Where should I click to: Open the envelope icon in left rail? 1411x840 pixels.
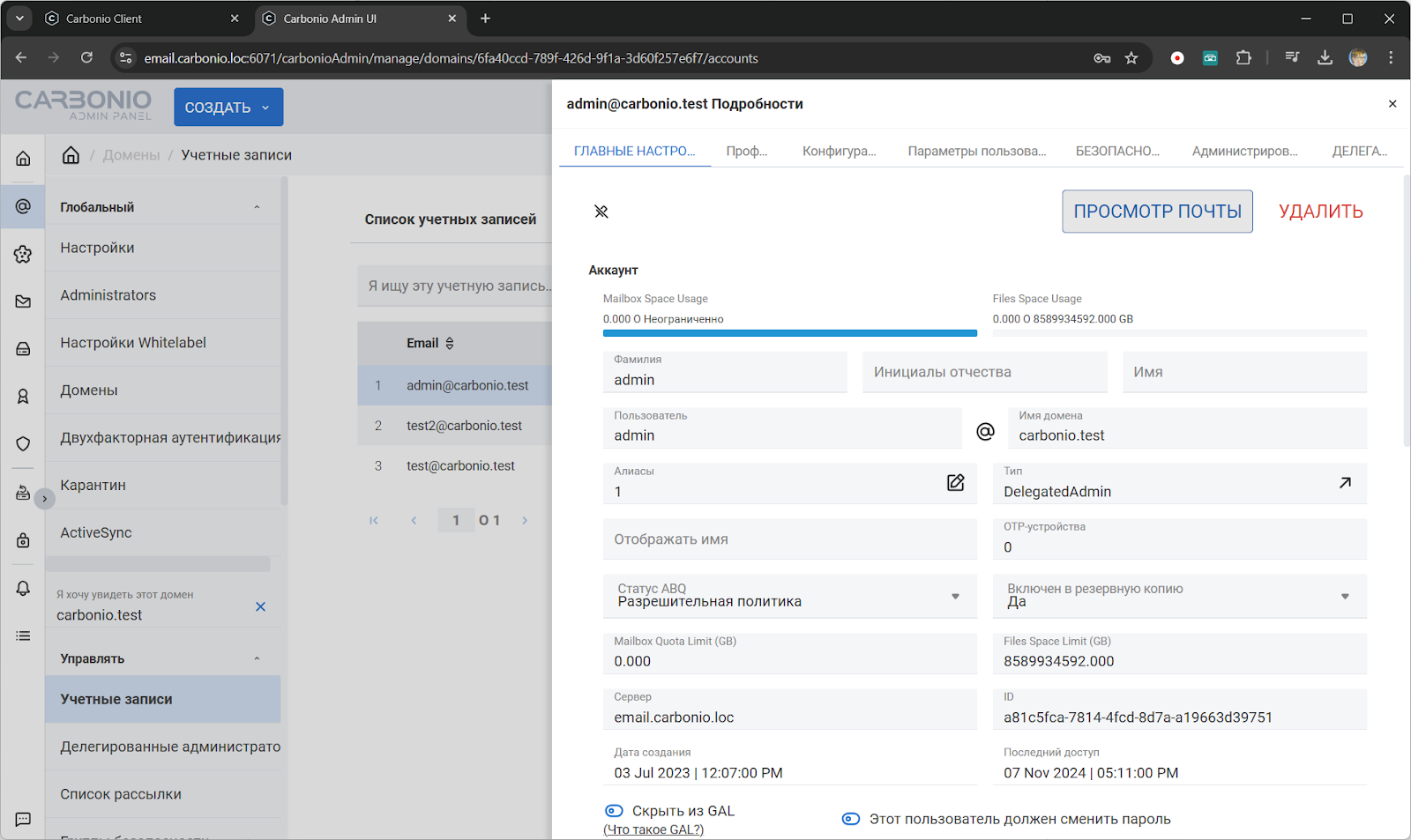click(x=23, y=301)
